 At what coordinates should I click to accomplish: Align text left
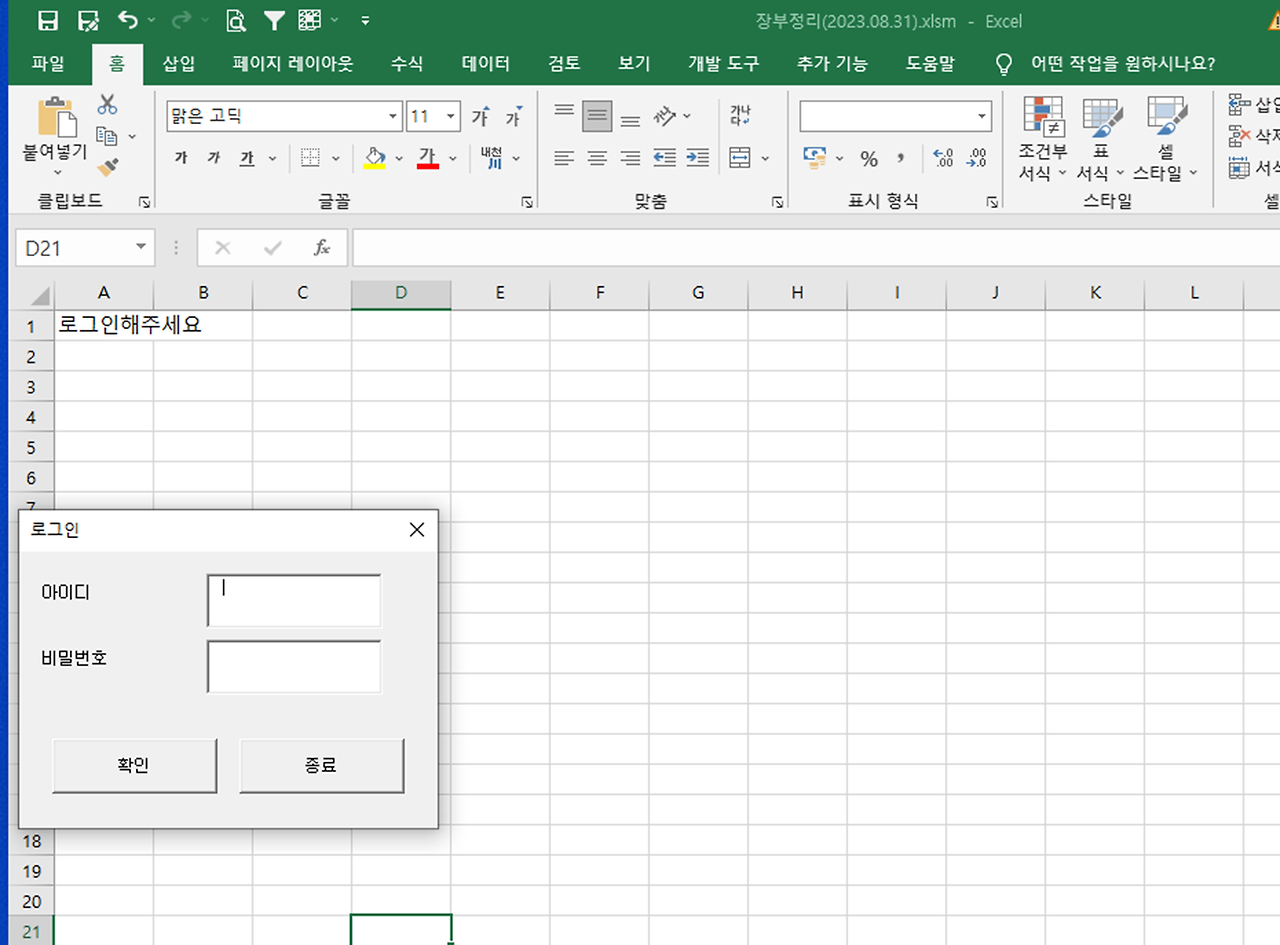coord(564,158)
